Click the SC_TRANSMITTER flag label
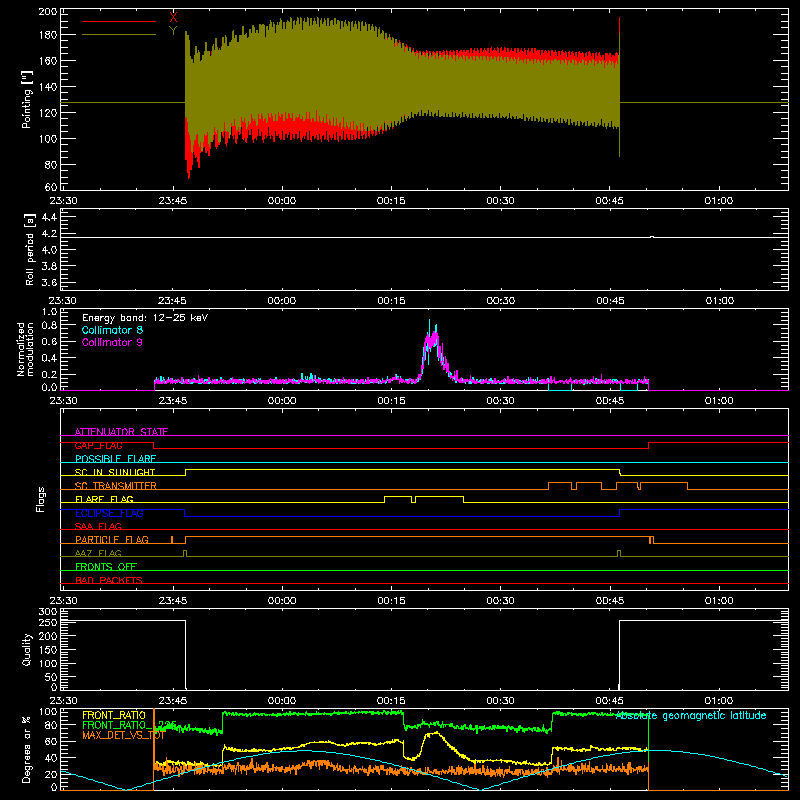 [x=116, y=486]
